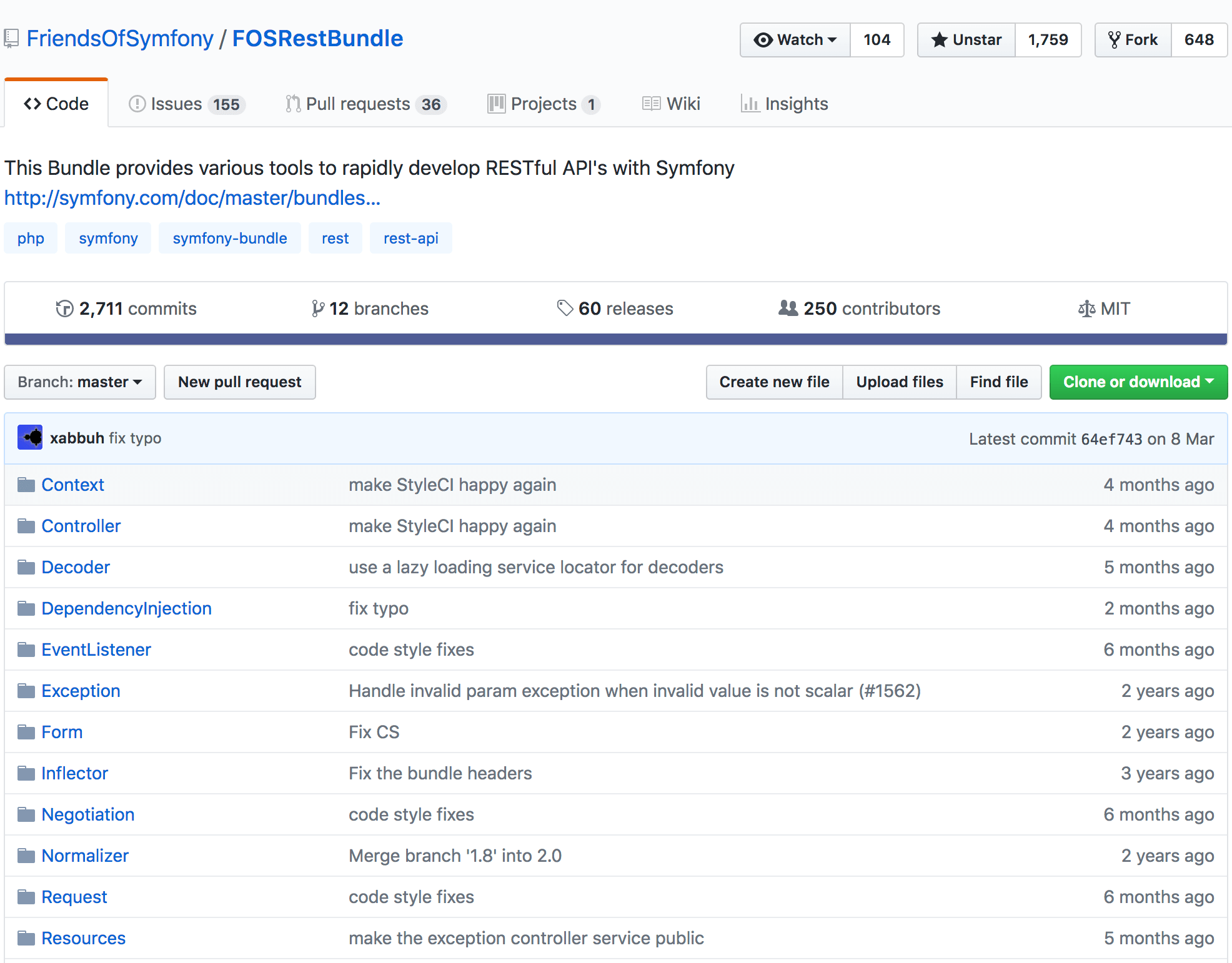Select the symfony-bundle topic tag
This screenshot has height=963, width=1232.
click(230, 238)
